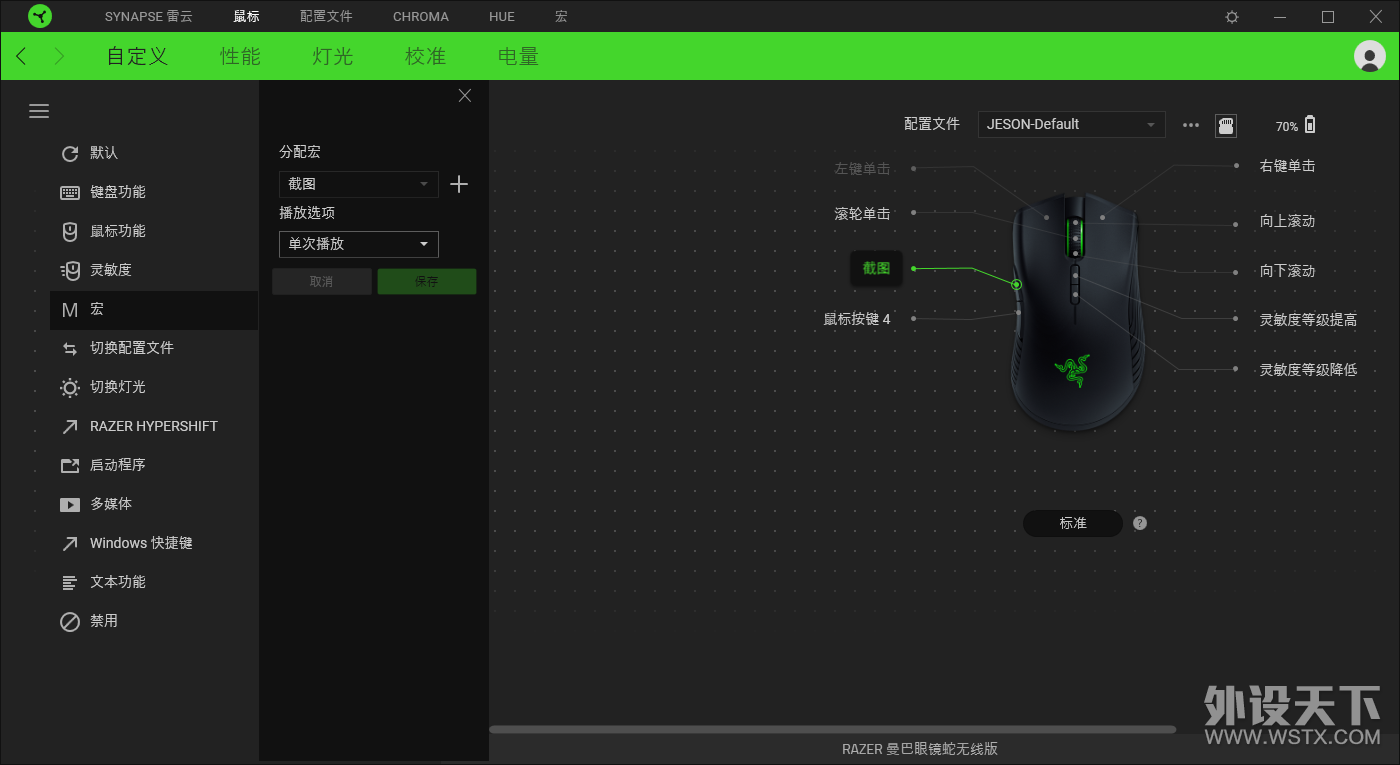The width and height of the screenshot is (1400, 765).
Task: Click the horizontal scrollbar at the bottom
Action: (x=832, y=730)
